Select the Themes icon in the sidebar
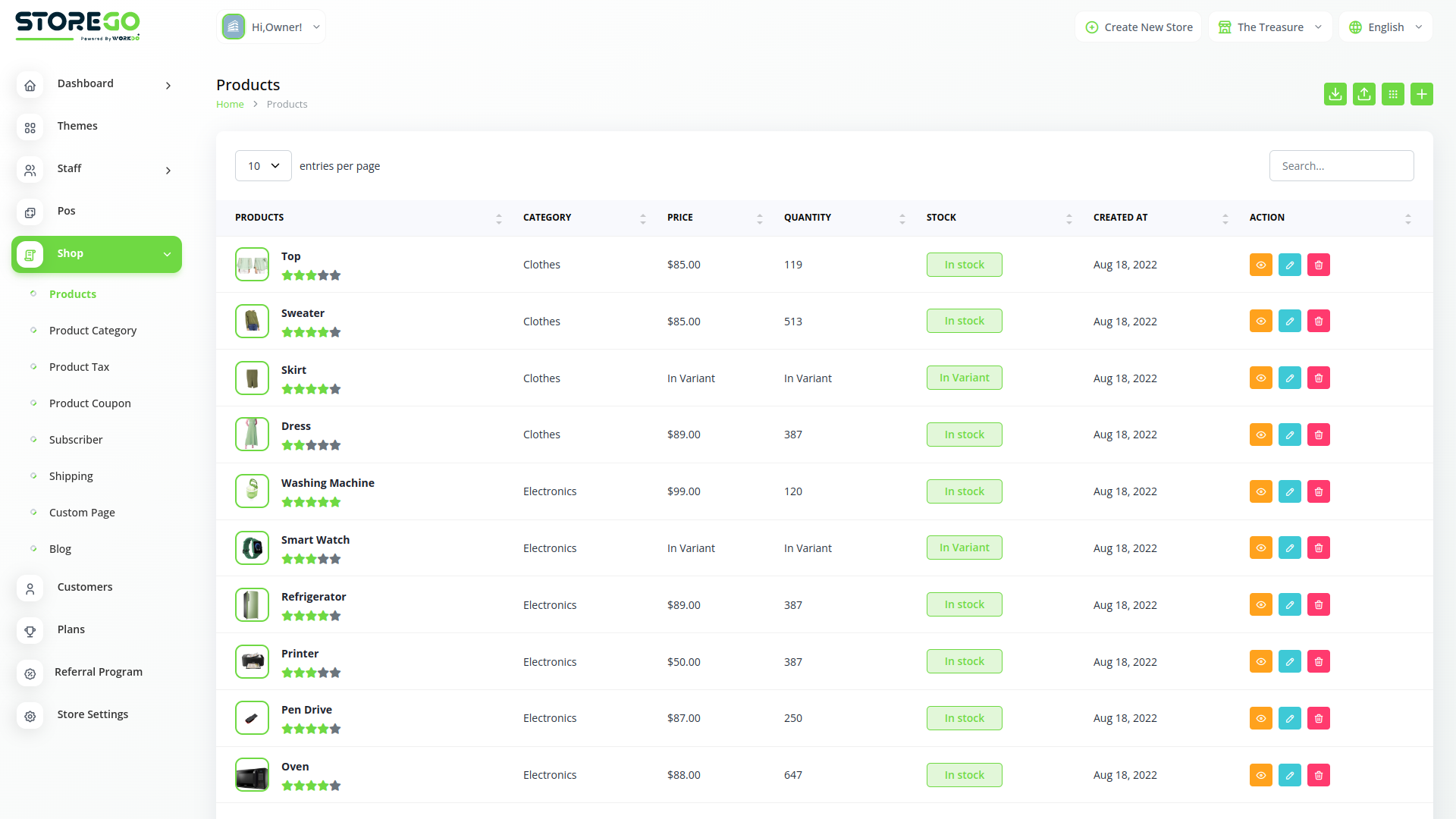This screenshot has height=819, width=1456. tap(30, 128)
